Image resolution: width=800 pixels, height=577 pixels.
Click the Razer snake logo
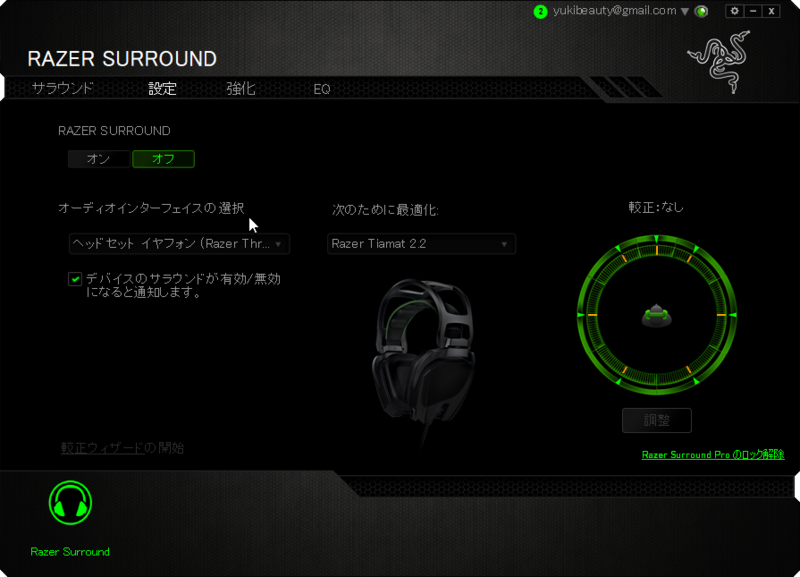719,62
